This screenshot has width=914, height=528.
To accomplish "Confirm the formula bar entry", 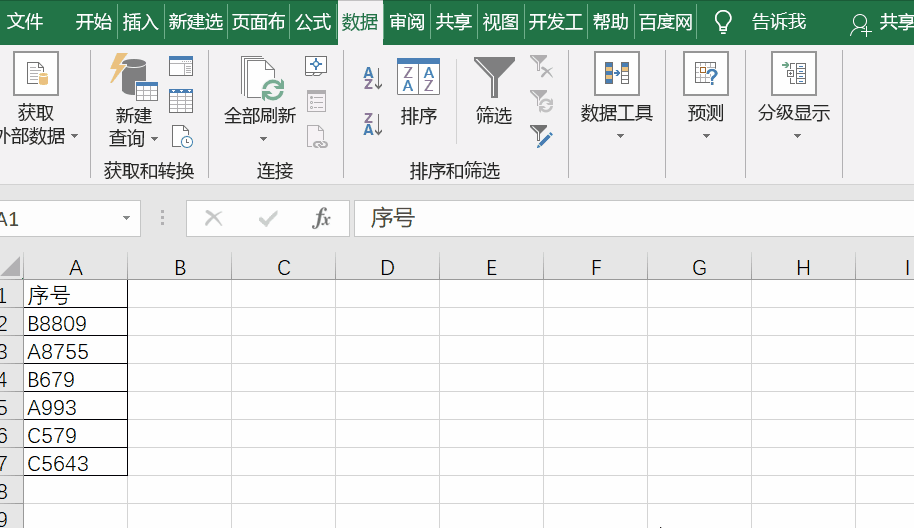I will tap(268, 219).
